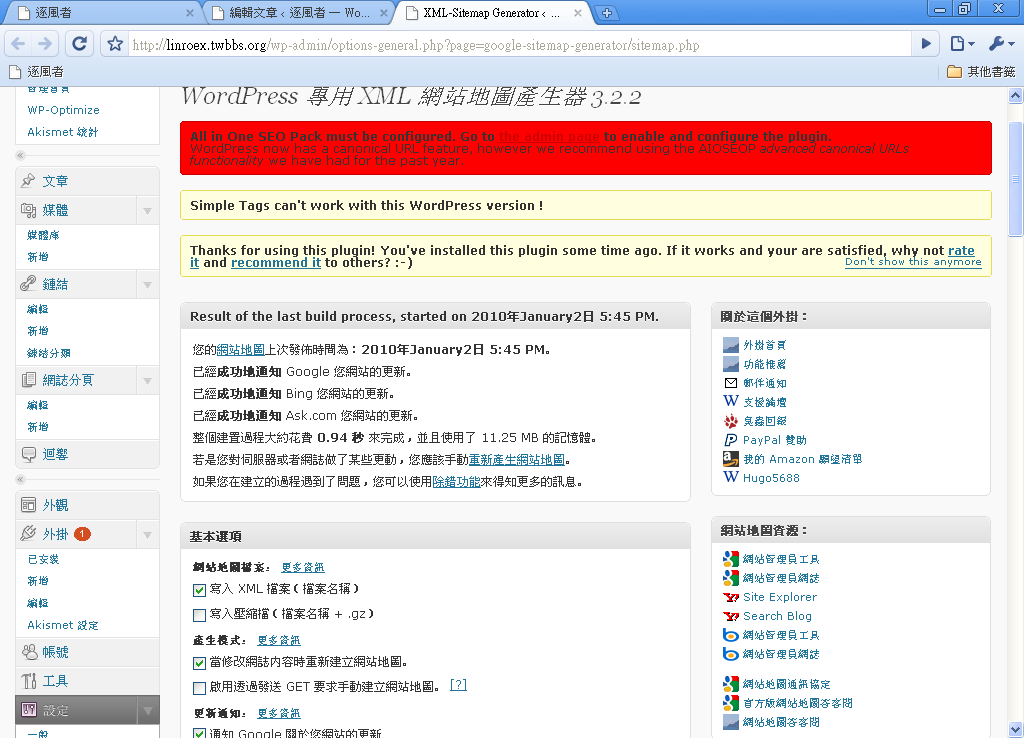
Task: Toggle 當修改網誌內容時重新建立網站地圖 checkbox
Action: [x=200, y=664]
